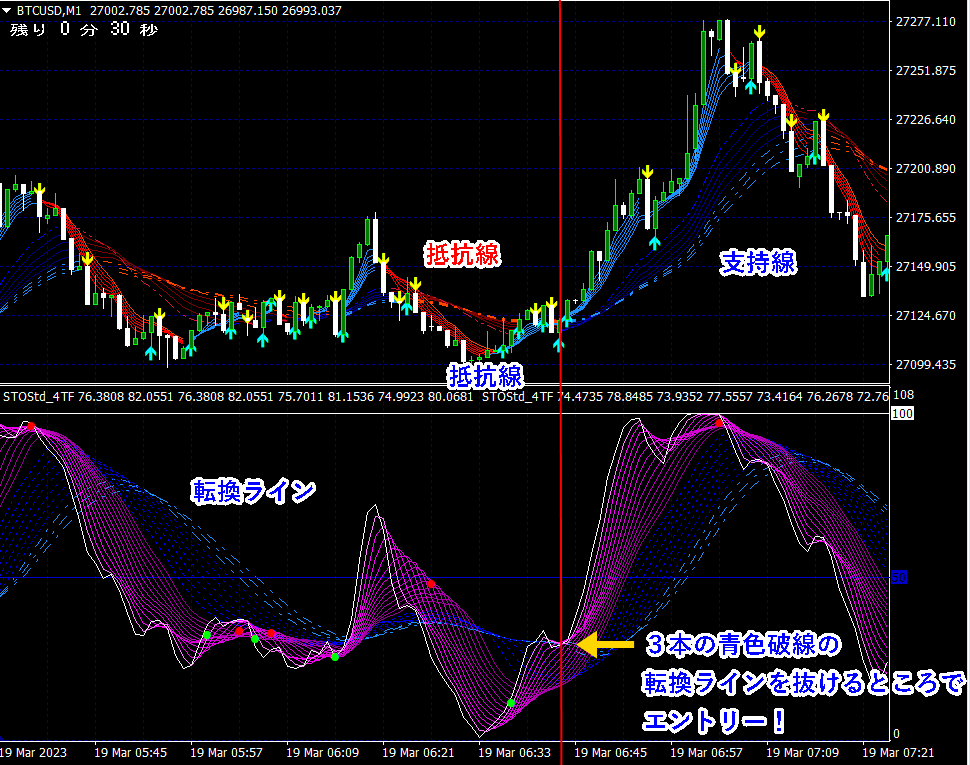Click the boxed 100 level label
The height and width of the screenshot is (765, 970).
tap(902, 413)
